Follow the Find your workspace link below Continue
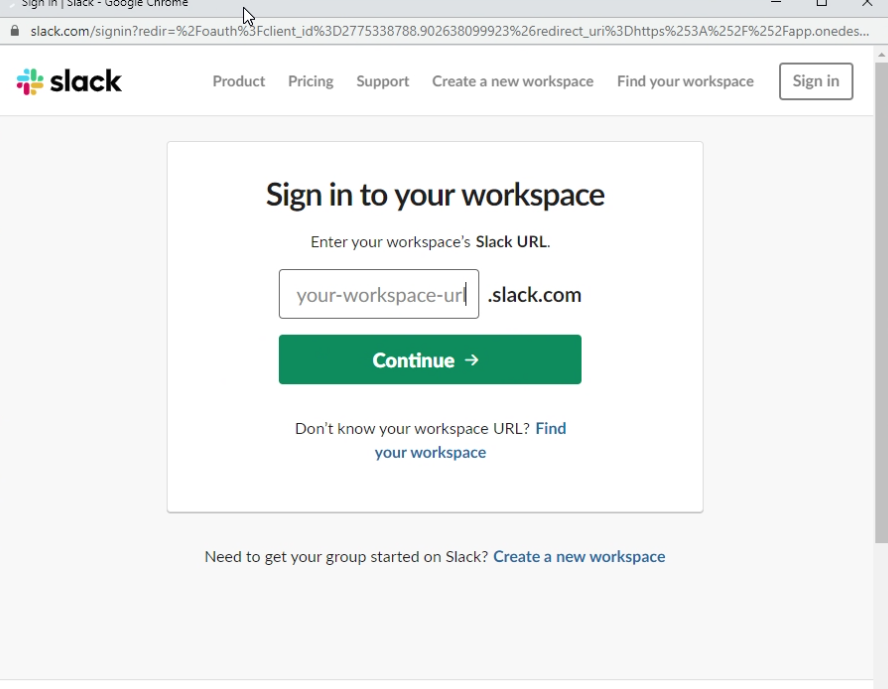The height and width of the screenshot is (689, 888). 430,452
